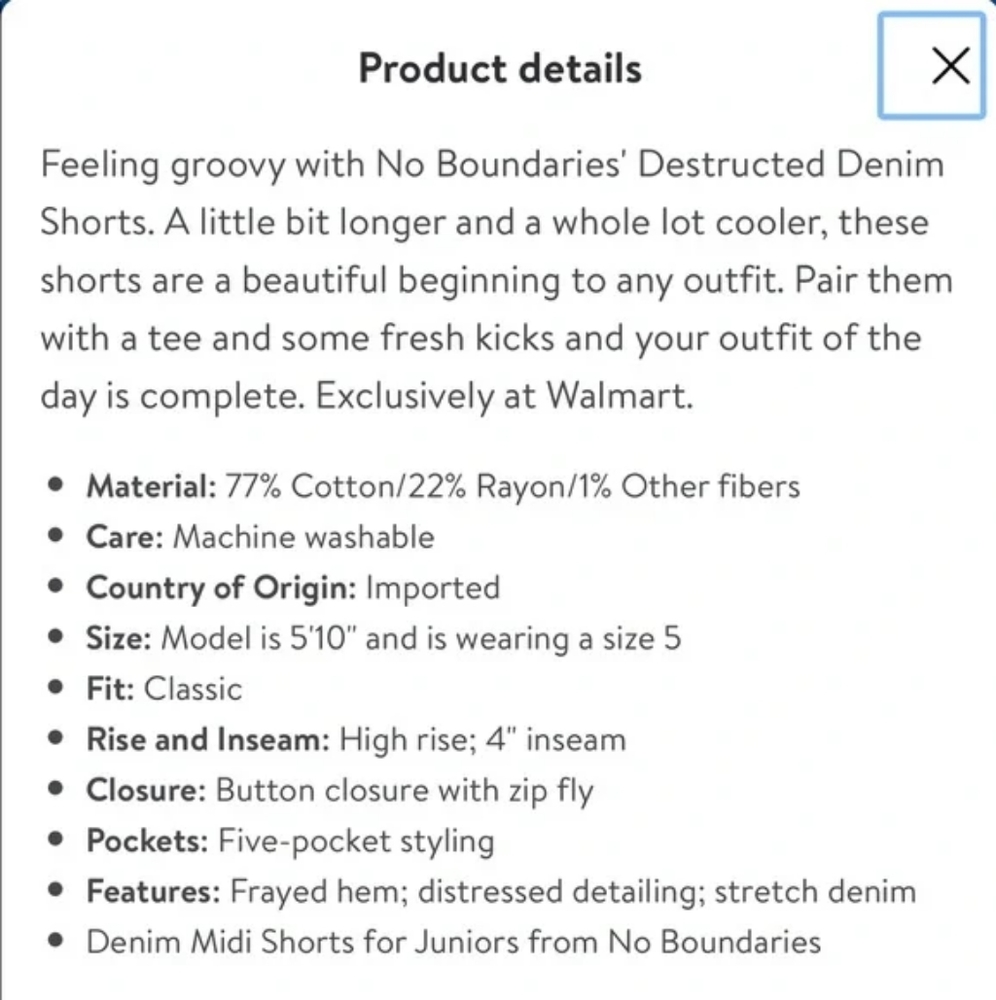
Task: Click the Rise and Inseam label
Action: [x=209, y=740]
